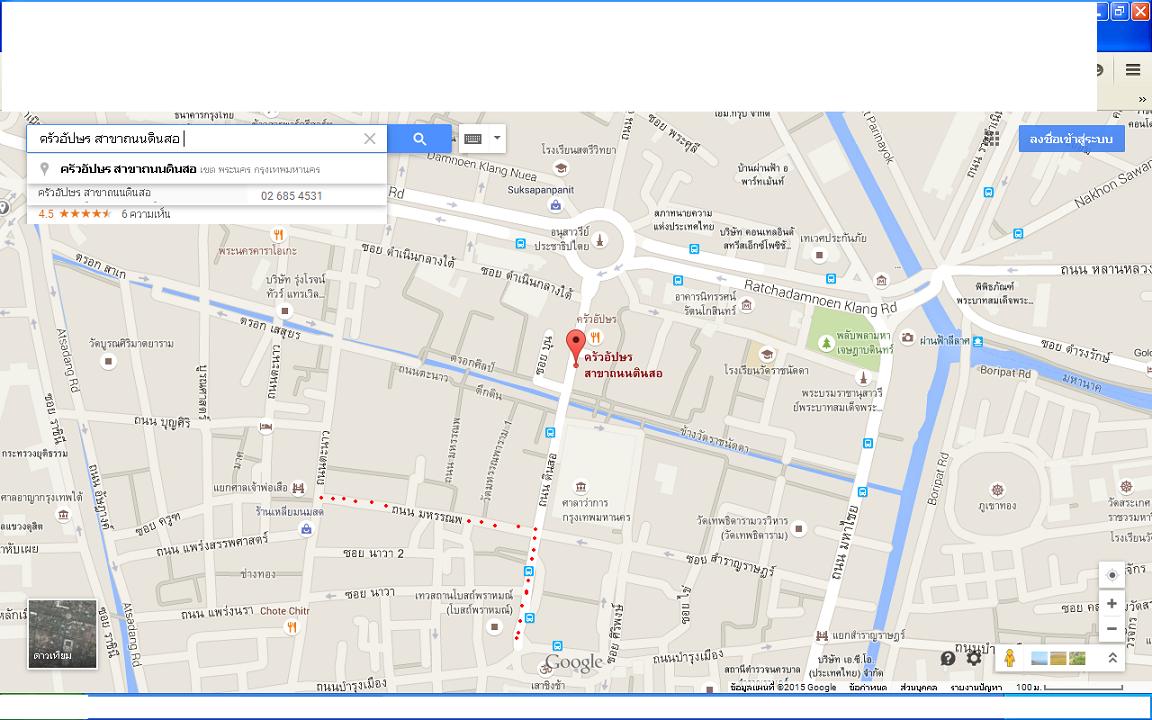Open the map settings gear

tap(974, 658)
